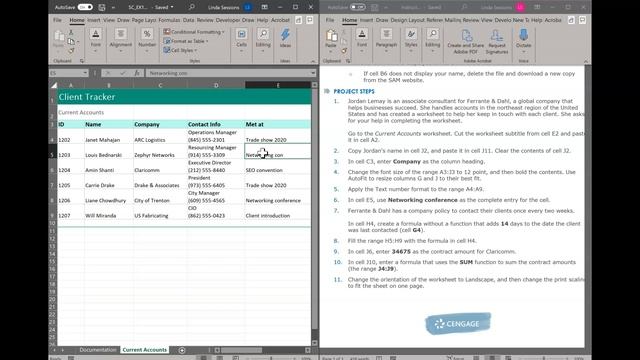Open the Design tab in Word

tap(398, 20)
